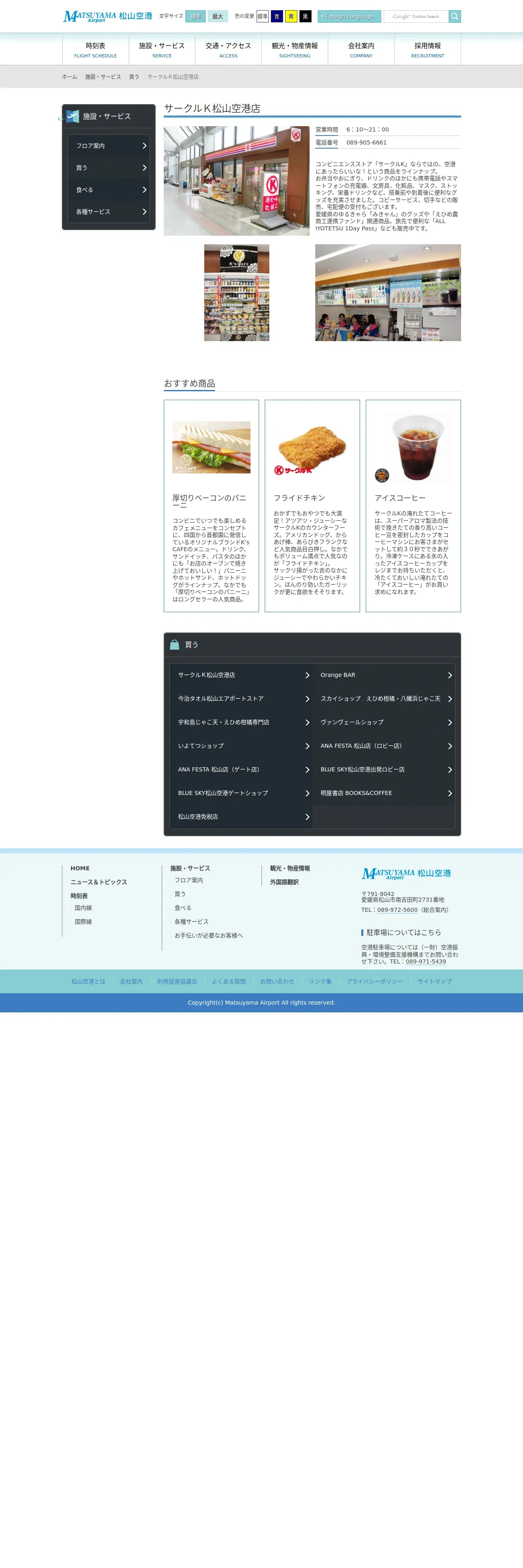523x1568 pixels.
Task: Open 松山空港免税店 shop entry
Action: coord(241,817)
